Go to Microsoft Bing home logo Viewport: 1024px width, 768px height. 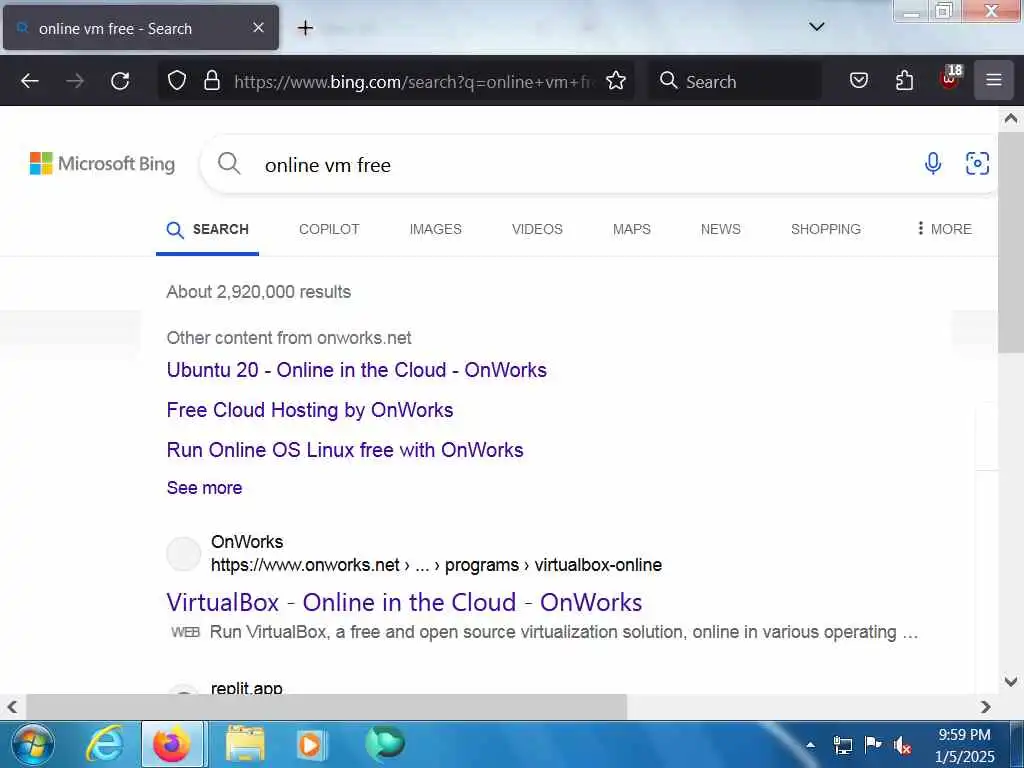click(103, 163)
